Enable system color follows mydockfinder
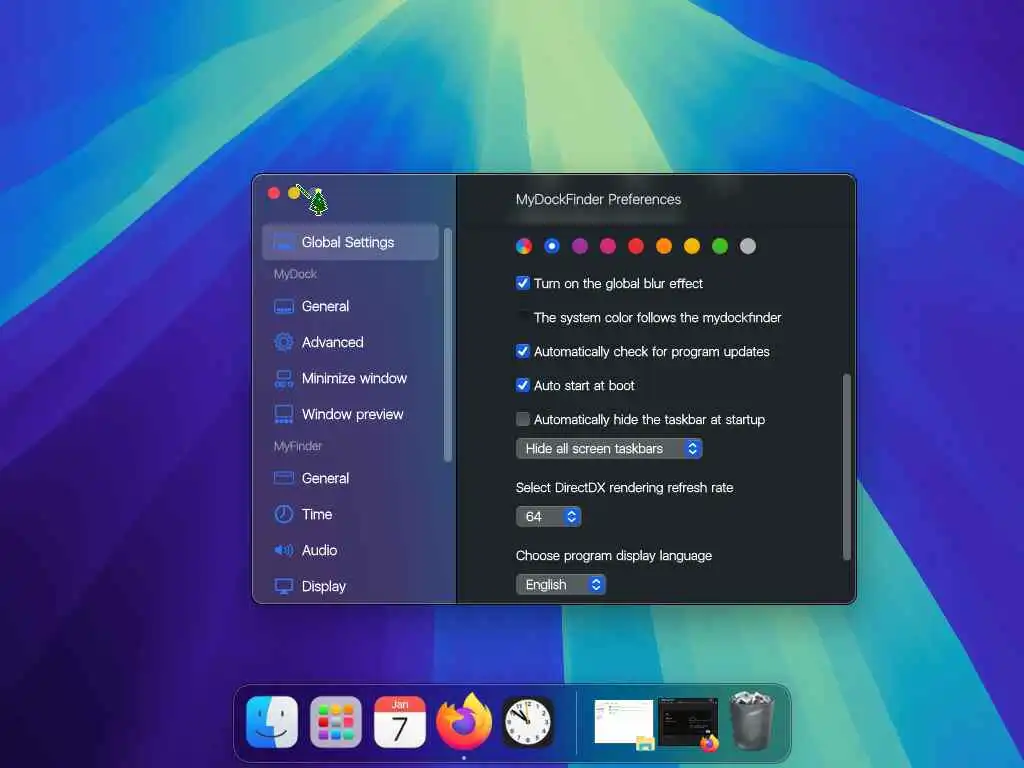 point(522,317)
